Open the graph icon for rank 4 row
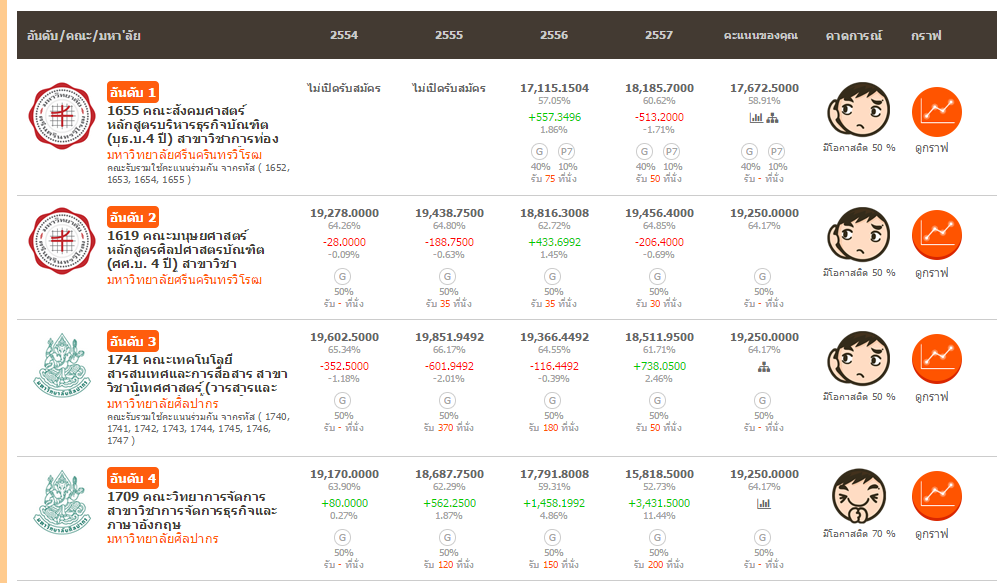The image size is (1007, 583). pyautogui.click(x=936, y=496)
